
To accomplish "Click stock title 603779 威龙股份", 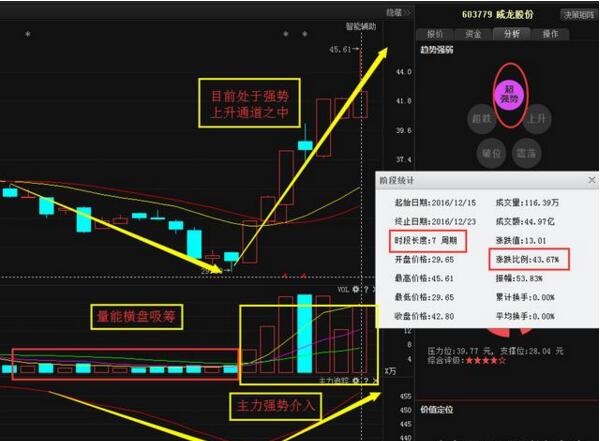I will (497, 15).
